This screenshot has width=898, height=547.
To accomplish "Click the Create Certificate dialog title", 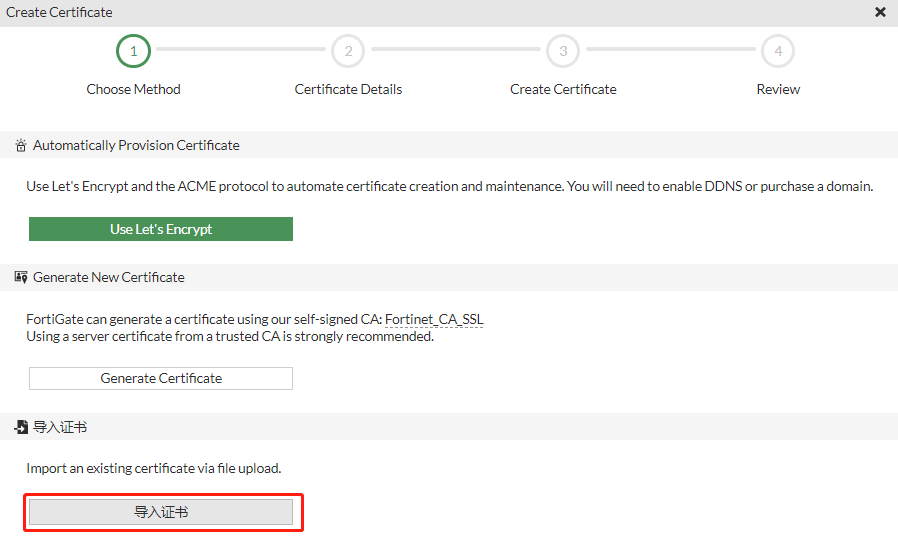I will point(59,12).
